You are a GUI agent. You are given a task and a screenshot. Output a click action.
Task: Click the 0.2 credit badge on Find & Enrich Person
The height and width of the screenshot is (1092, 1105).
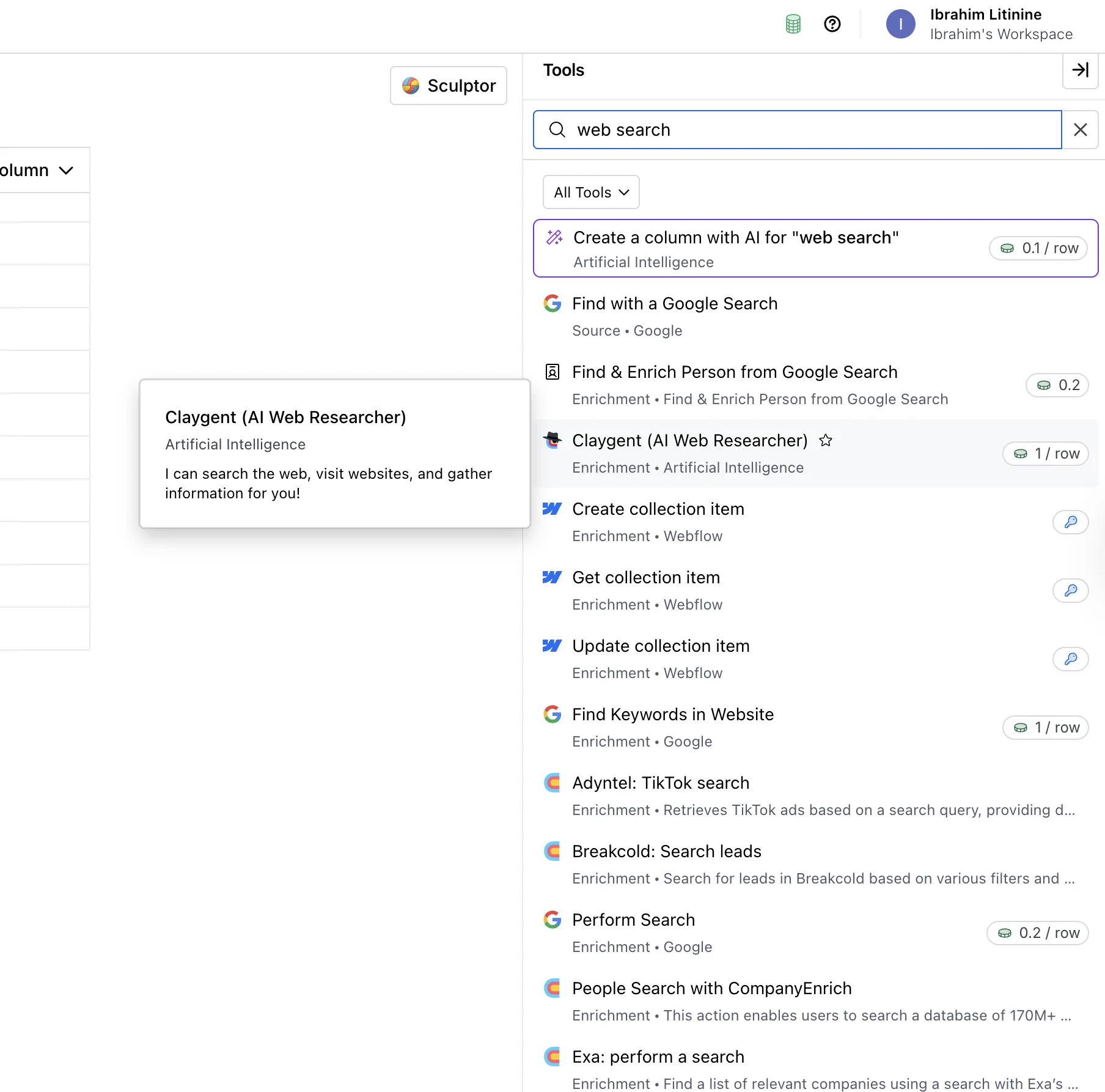(x=1057, y=385)
